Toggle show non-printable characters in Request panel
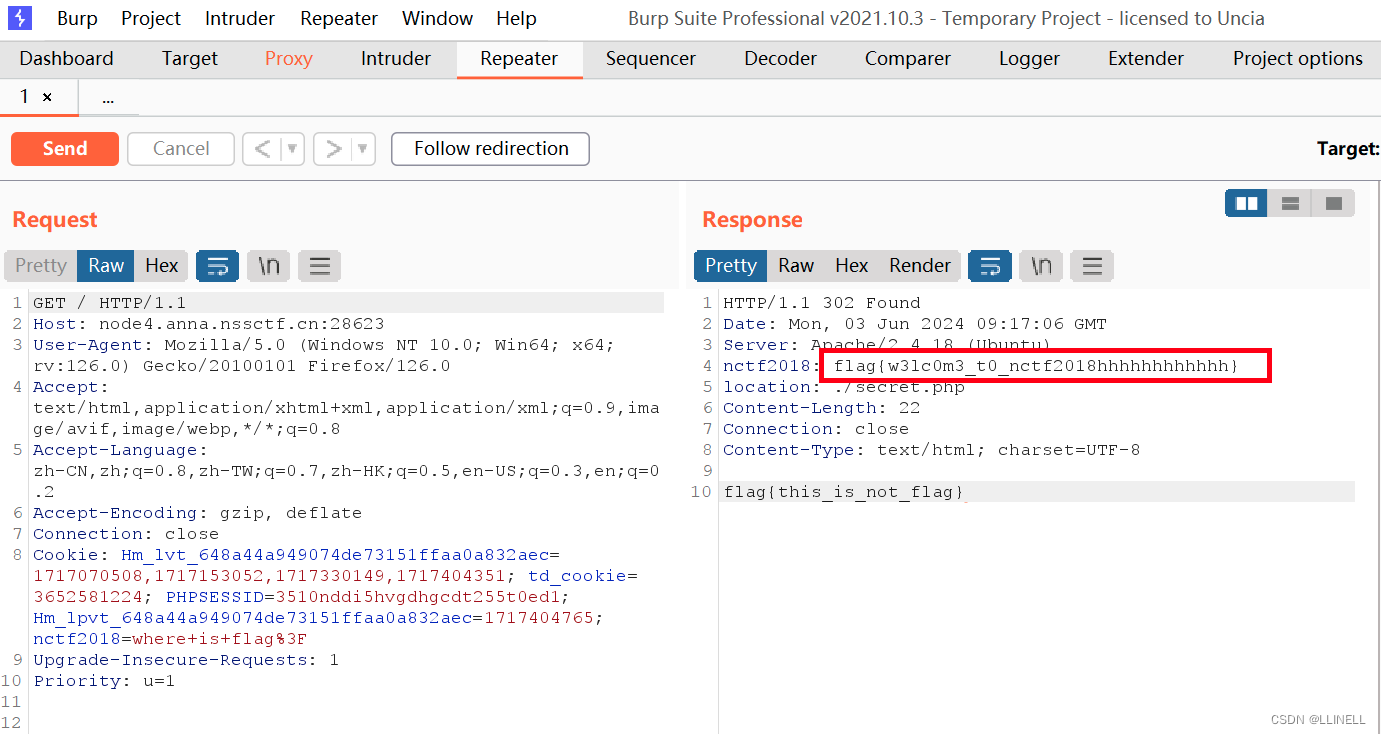 point(268,265)
